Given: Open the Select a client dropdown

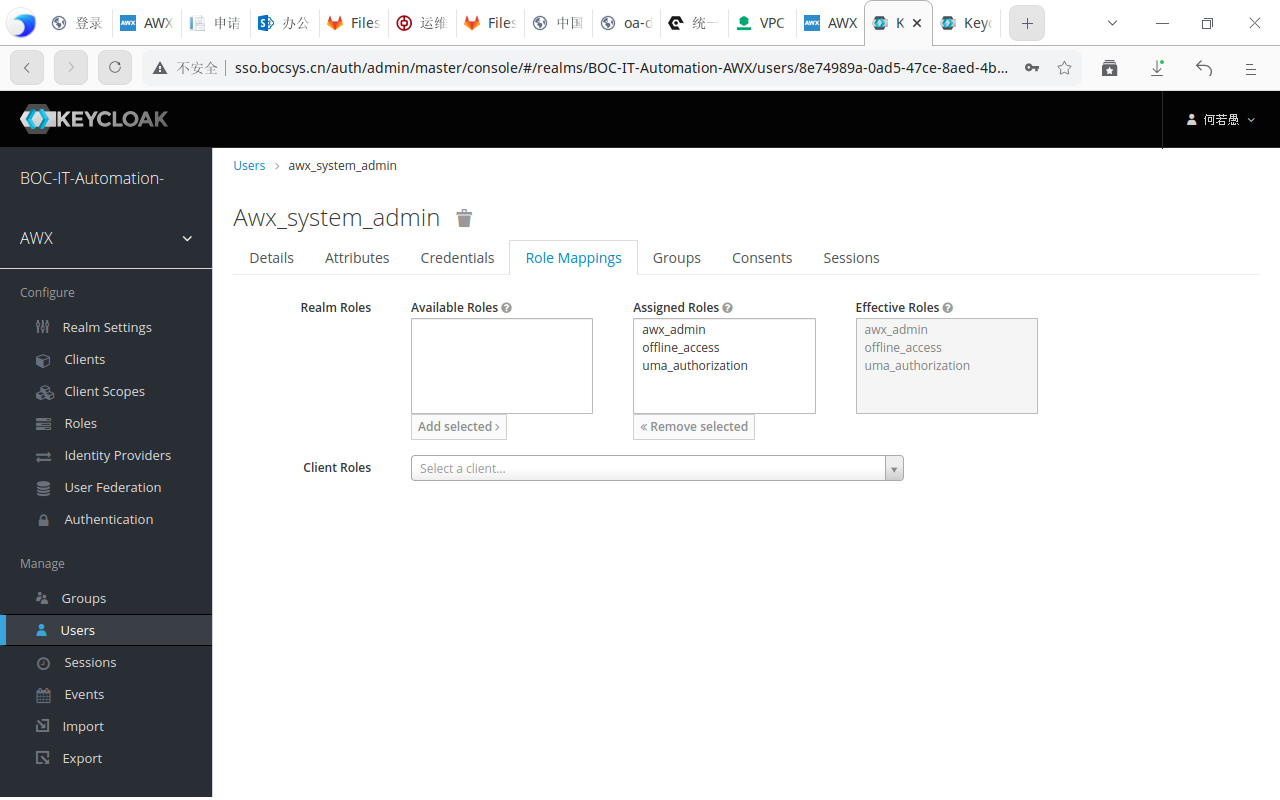Looking at the screenshot, I should [x=657, y=468].
